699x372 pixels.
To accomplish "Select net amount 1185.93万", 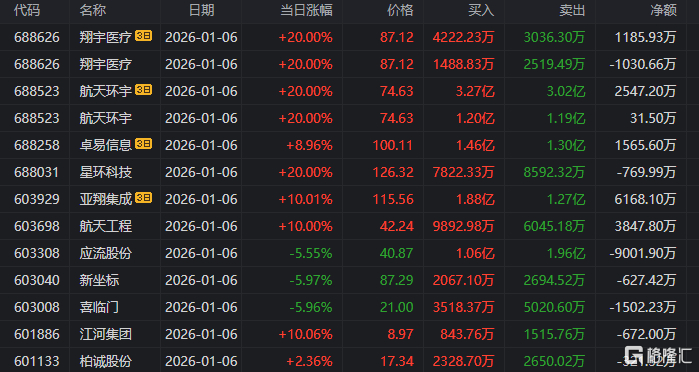I will coord(646,37).
